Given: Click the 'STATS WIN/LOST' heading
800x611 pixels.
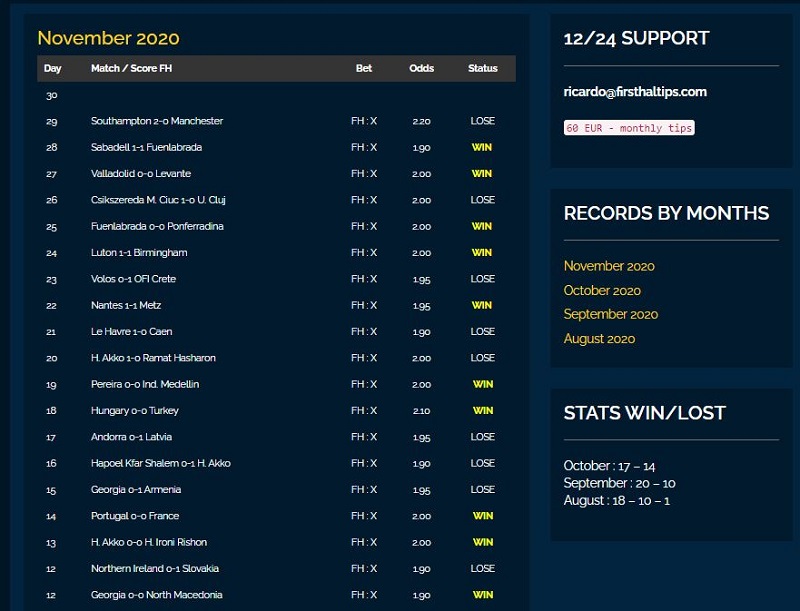Looking at the screenshot, I should tap(645, 413).
